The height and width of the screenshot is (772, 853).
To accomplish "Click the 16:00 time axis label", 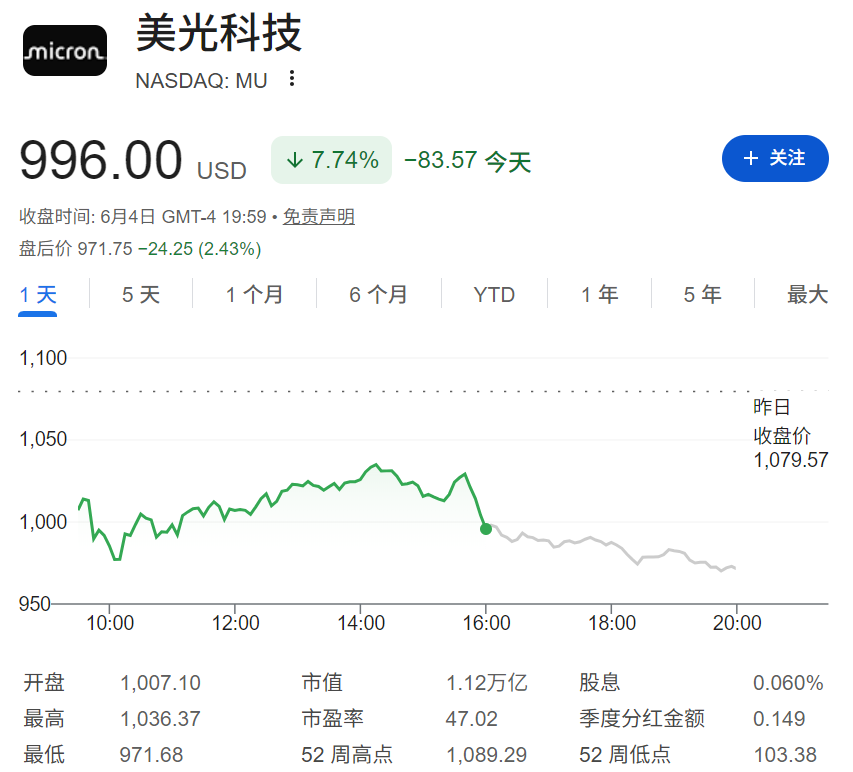I will pos(486,623).
